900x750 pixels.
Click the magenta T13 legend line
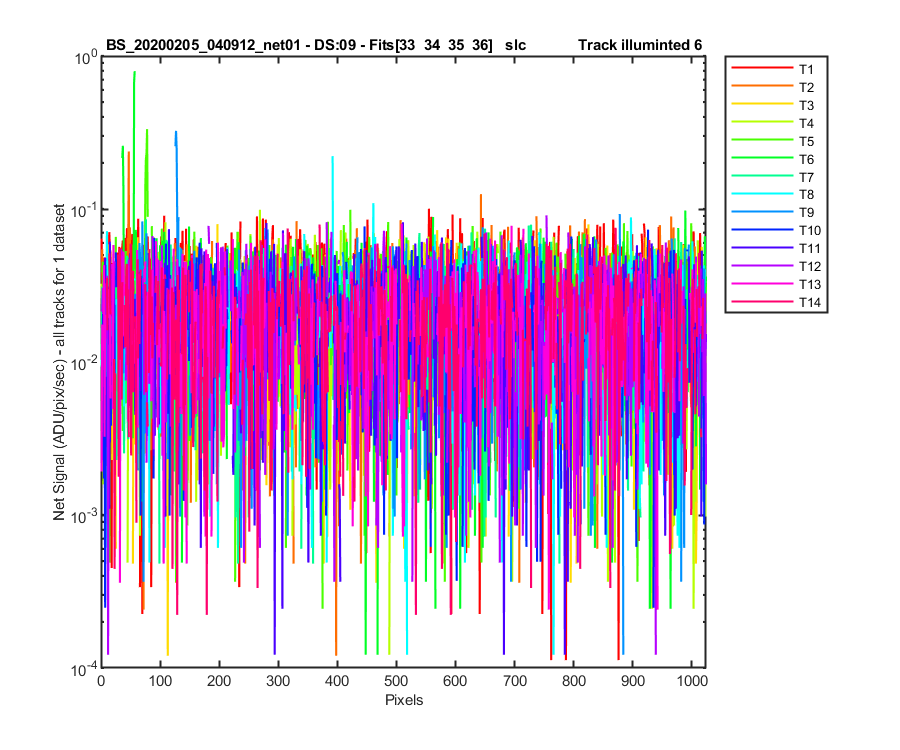click(762, 283)
